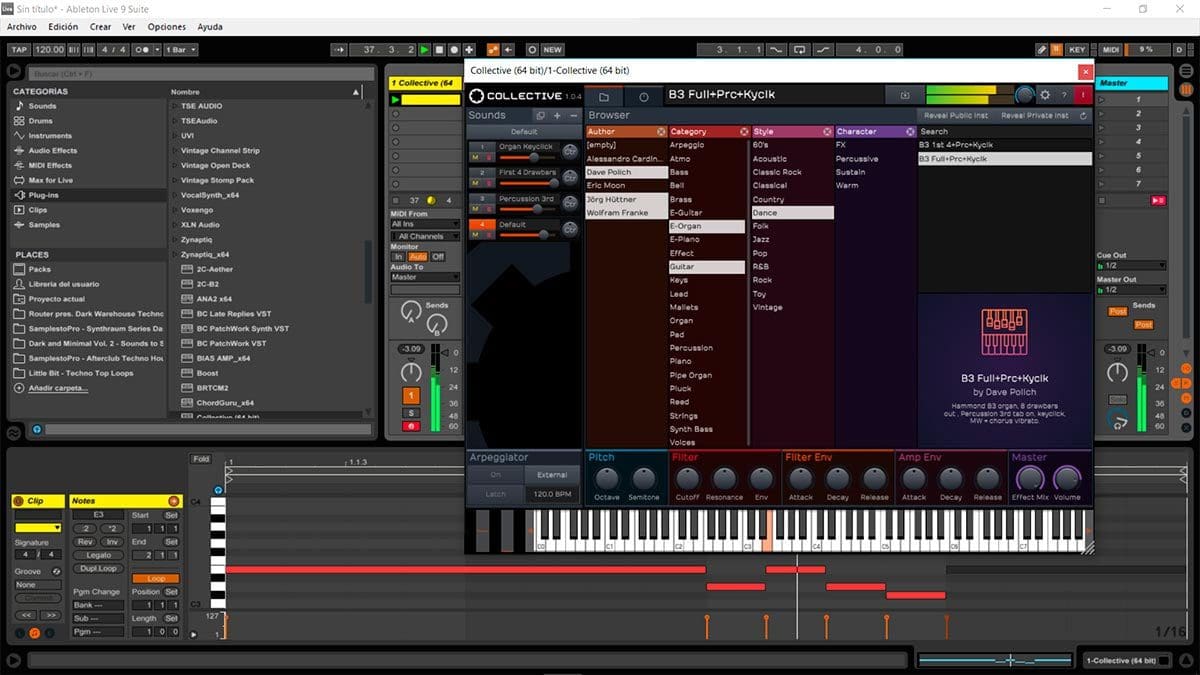Image resolution: width=1200 pixels, height=675 pixels.
Task: Click the Reveal Public Inst button
Action: (955, 116)
